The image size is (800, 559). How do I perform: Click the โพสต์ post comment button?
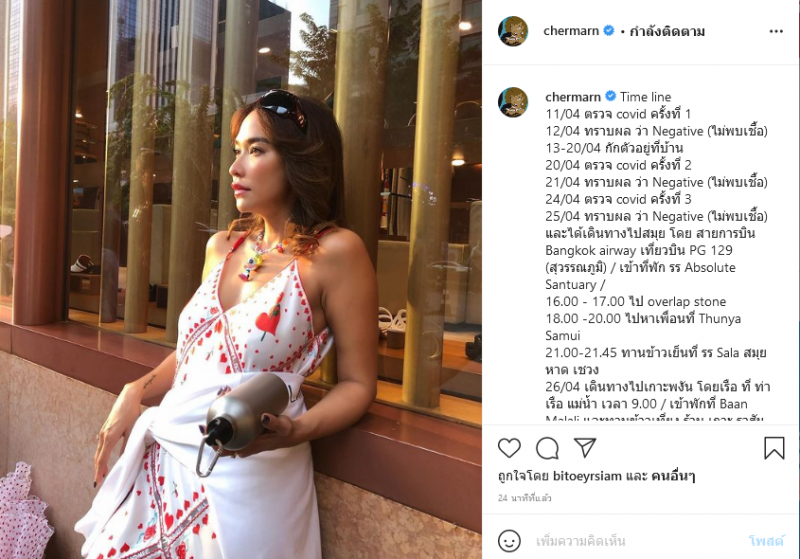point(766,541)
